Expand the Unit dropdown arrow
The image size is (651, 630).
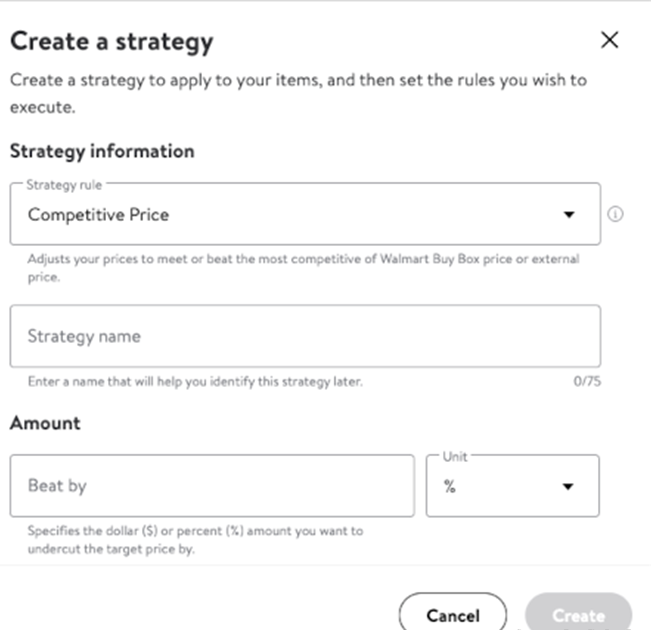[x=568, y=486]
